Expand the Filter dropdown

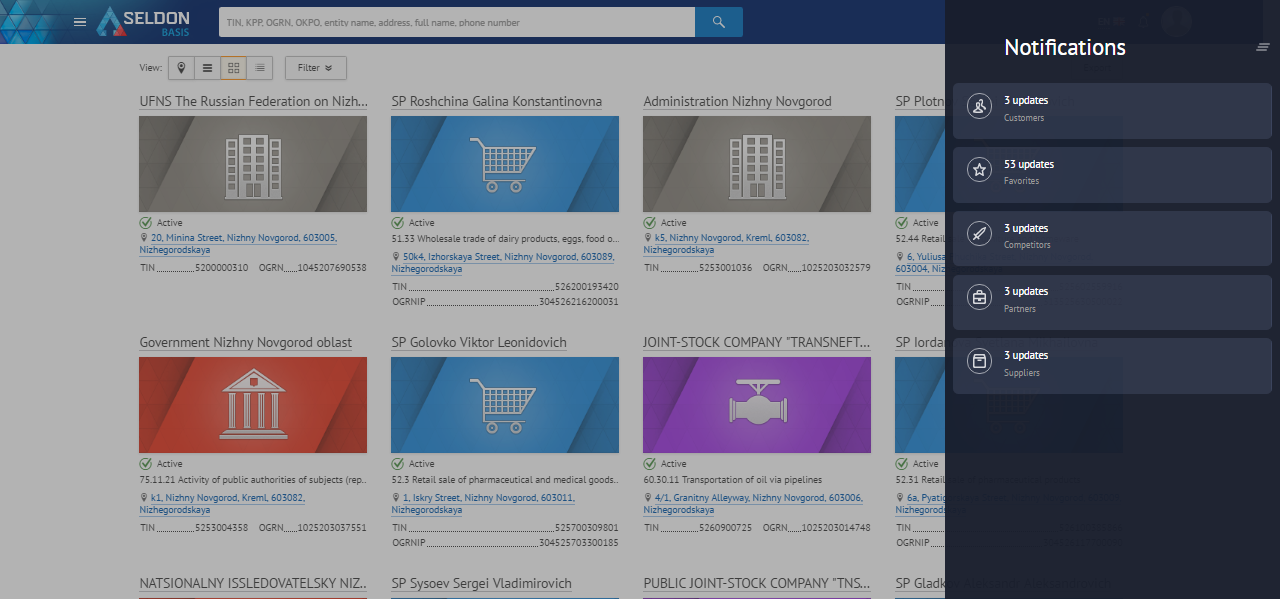(x=316, y=68)
